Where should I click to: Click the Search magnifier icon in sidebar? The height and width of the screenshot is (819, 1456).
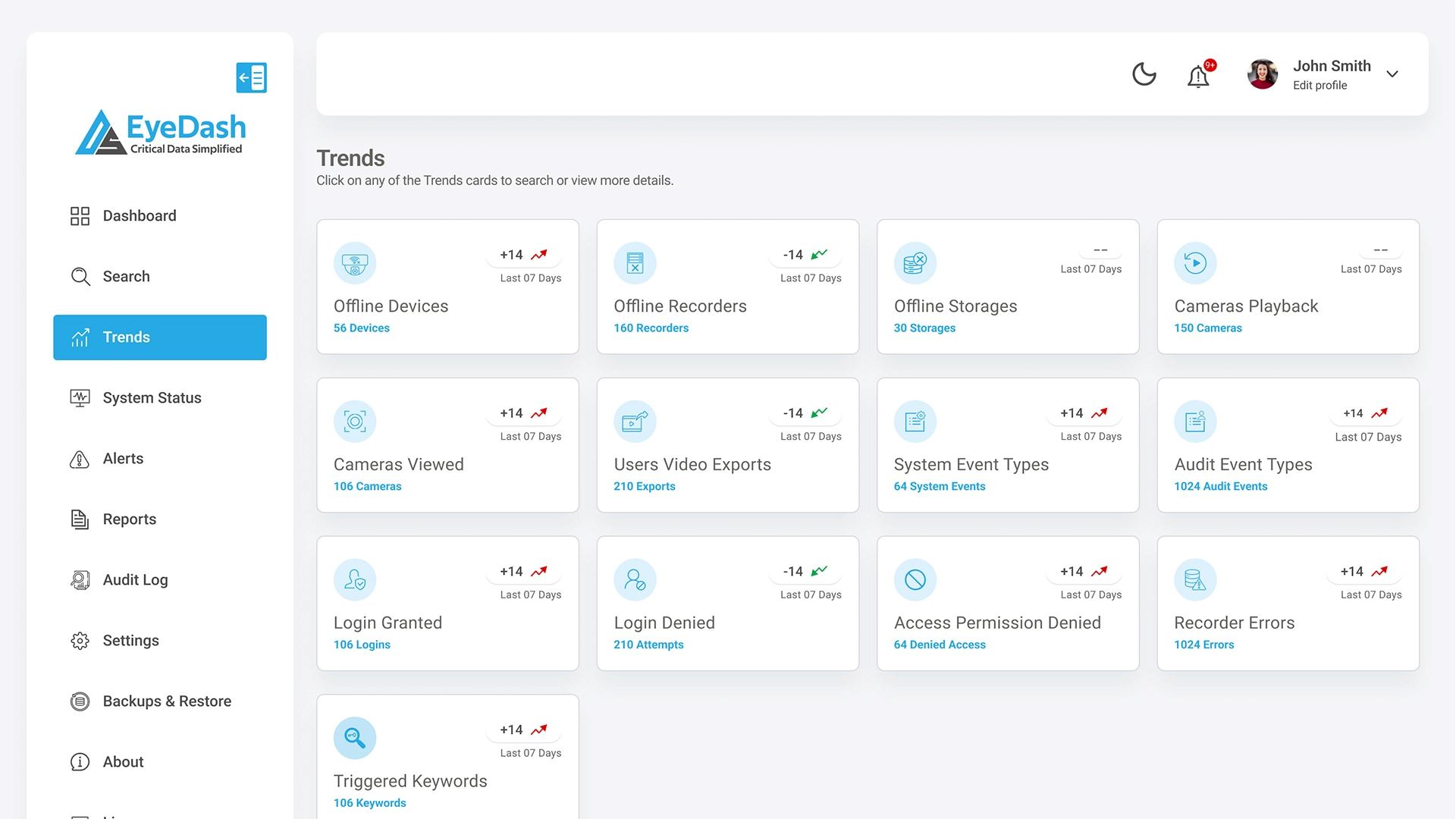[80, 277]
